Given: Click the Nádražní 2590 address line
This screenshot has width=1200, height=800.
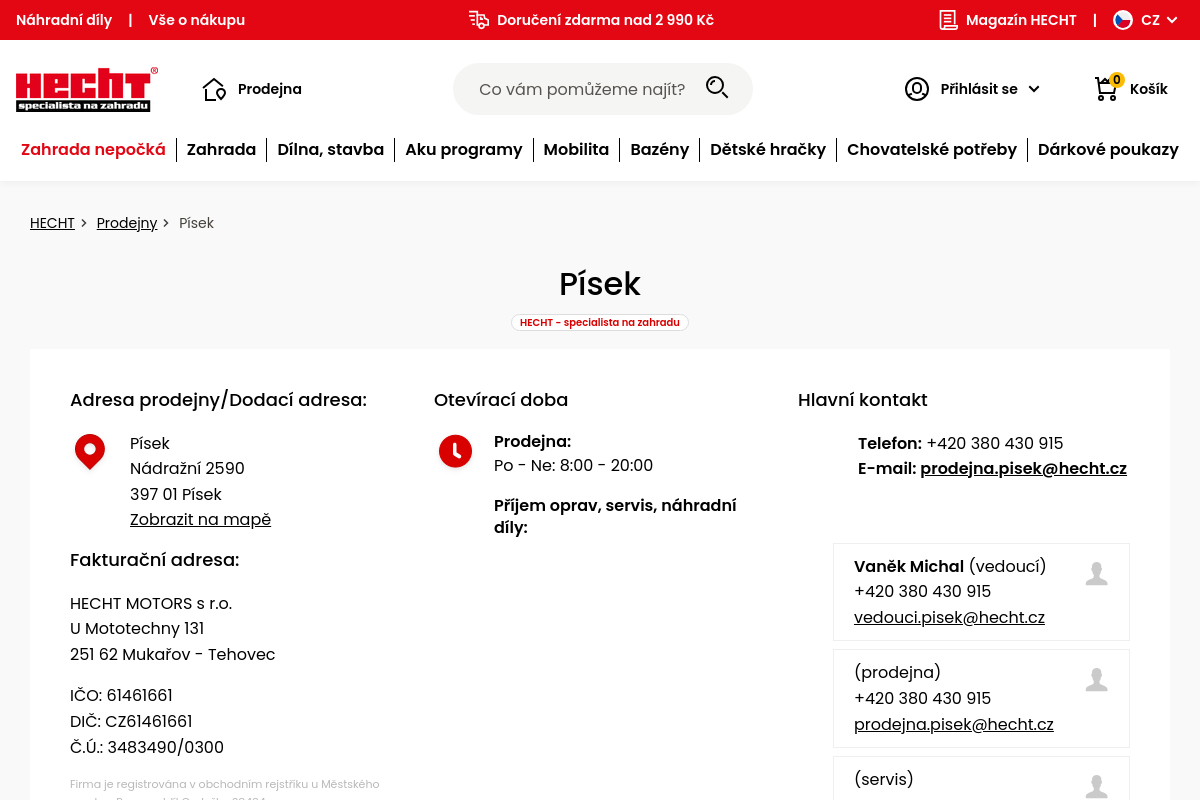Looking at the screenshot, I should (x=187, y=469).
